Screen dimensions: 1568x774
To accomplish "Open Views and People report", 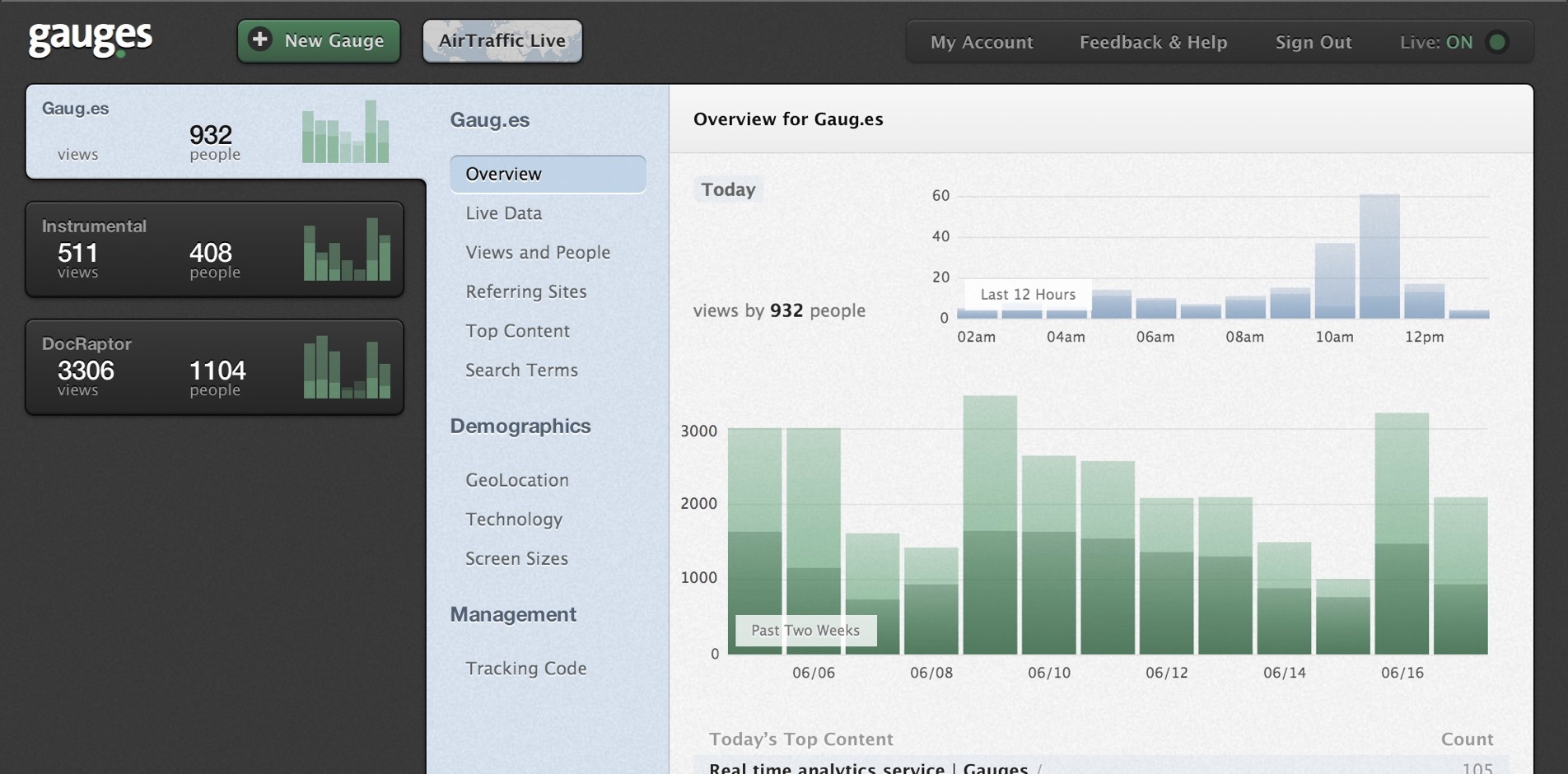I will pos(538,253).
